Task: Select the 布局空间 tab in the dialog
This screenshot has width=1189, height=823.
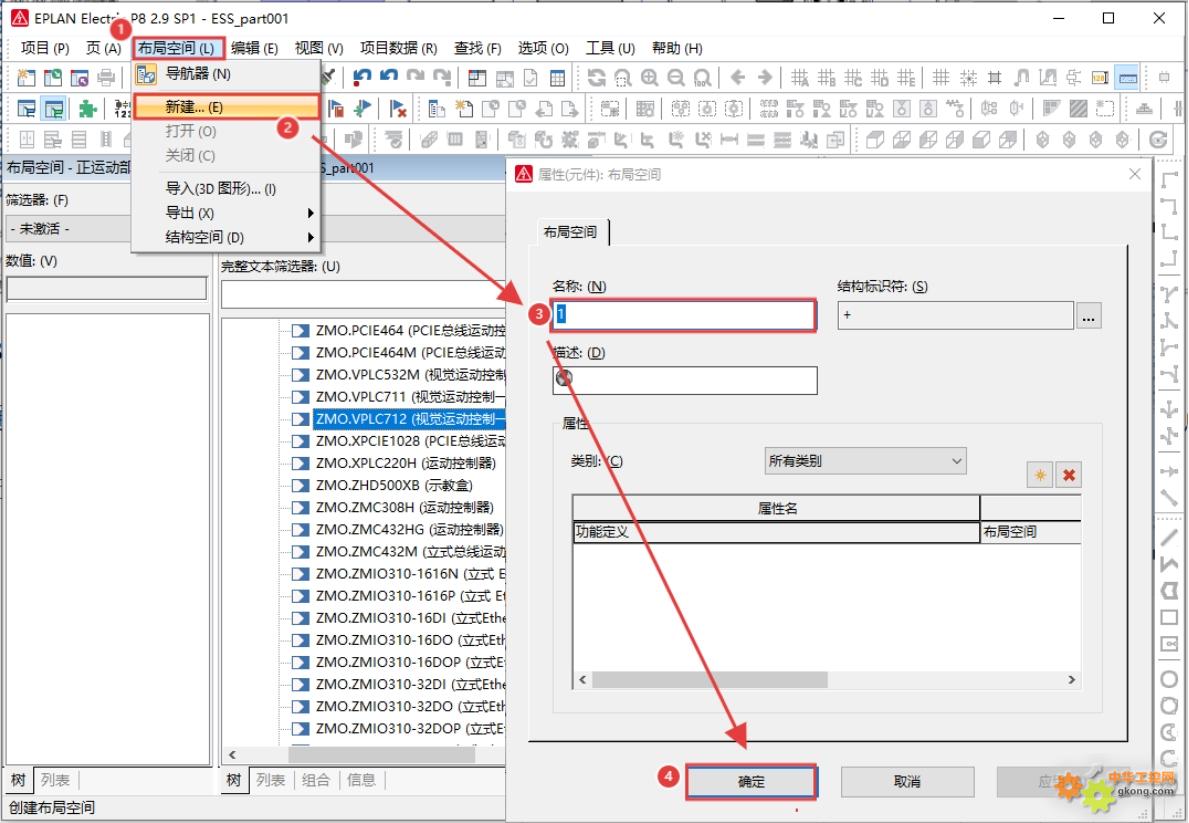Action: [x=570, y=232]
